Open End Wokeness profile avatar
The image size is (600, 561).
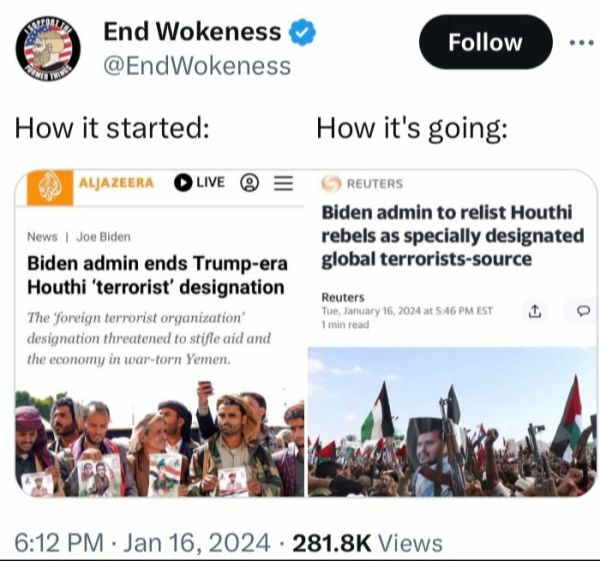[x=48, y=49]
